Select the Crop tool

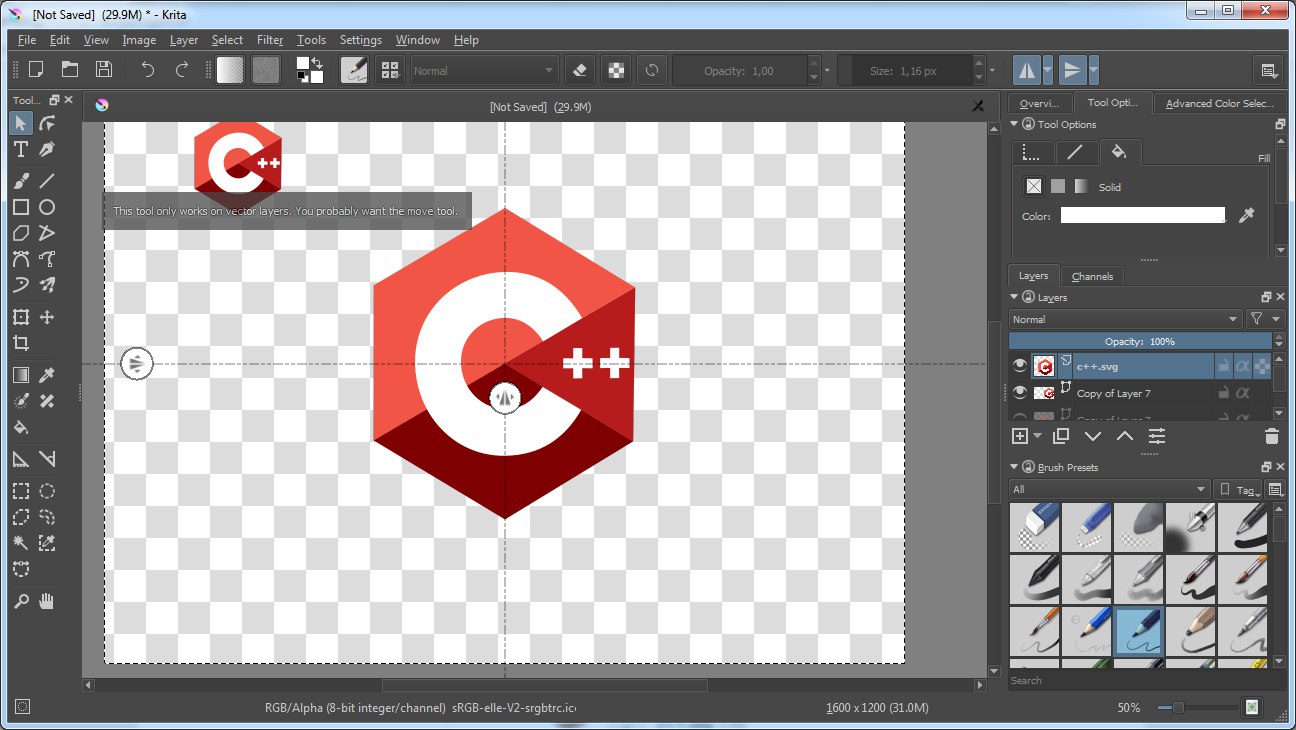pos(20,343)
